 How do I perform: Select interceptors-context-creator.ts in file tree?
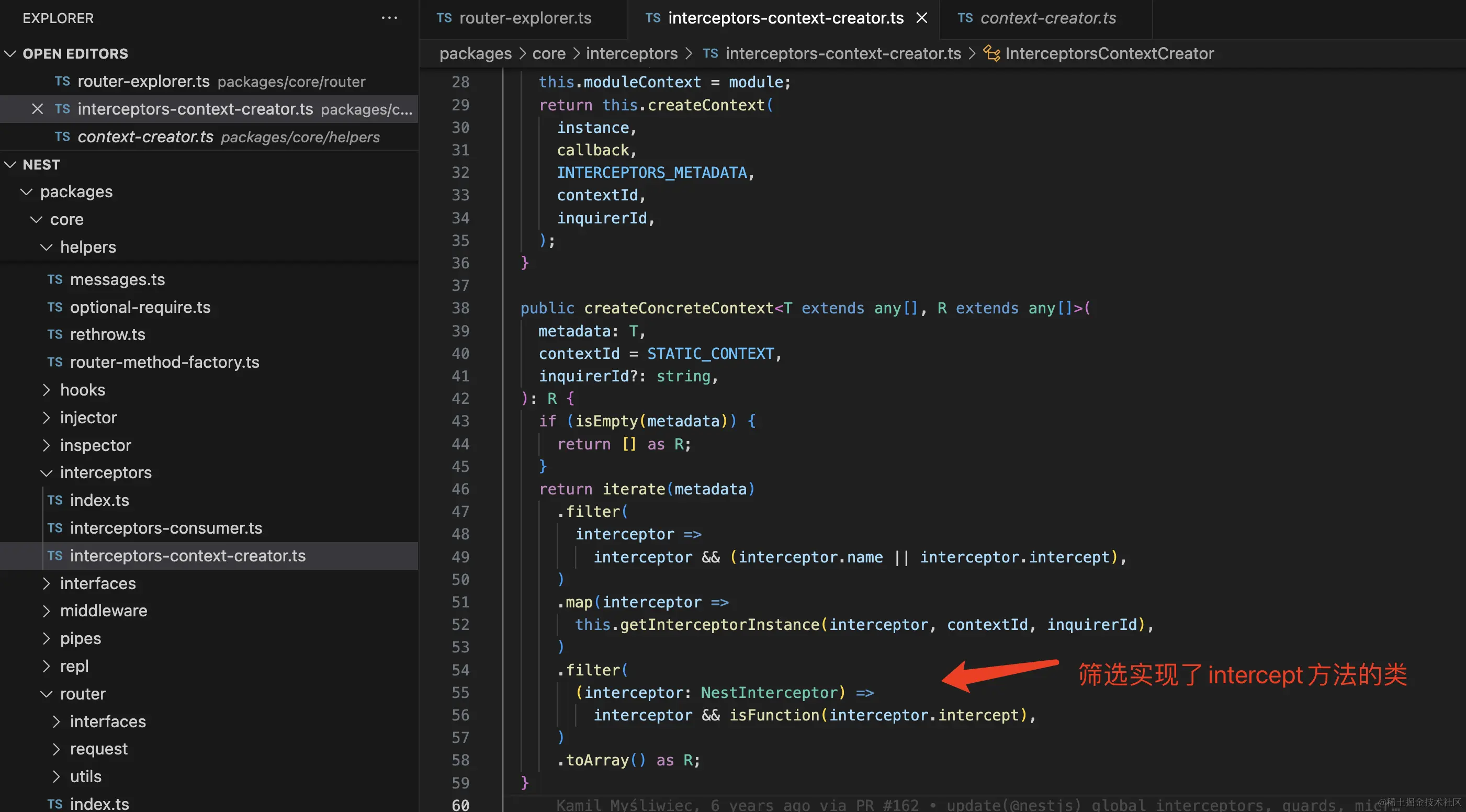pos(209,556)
